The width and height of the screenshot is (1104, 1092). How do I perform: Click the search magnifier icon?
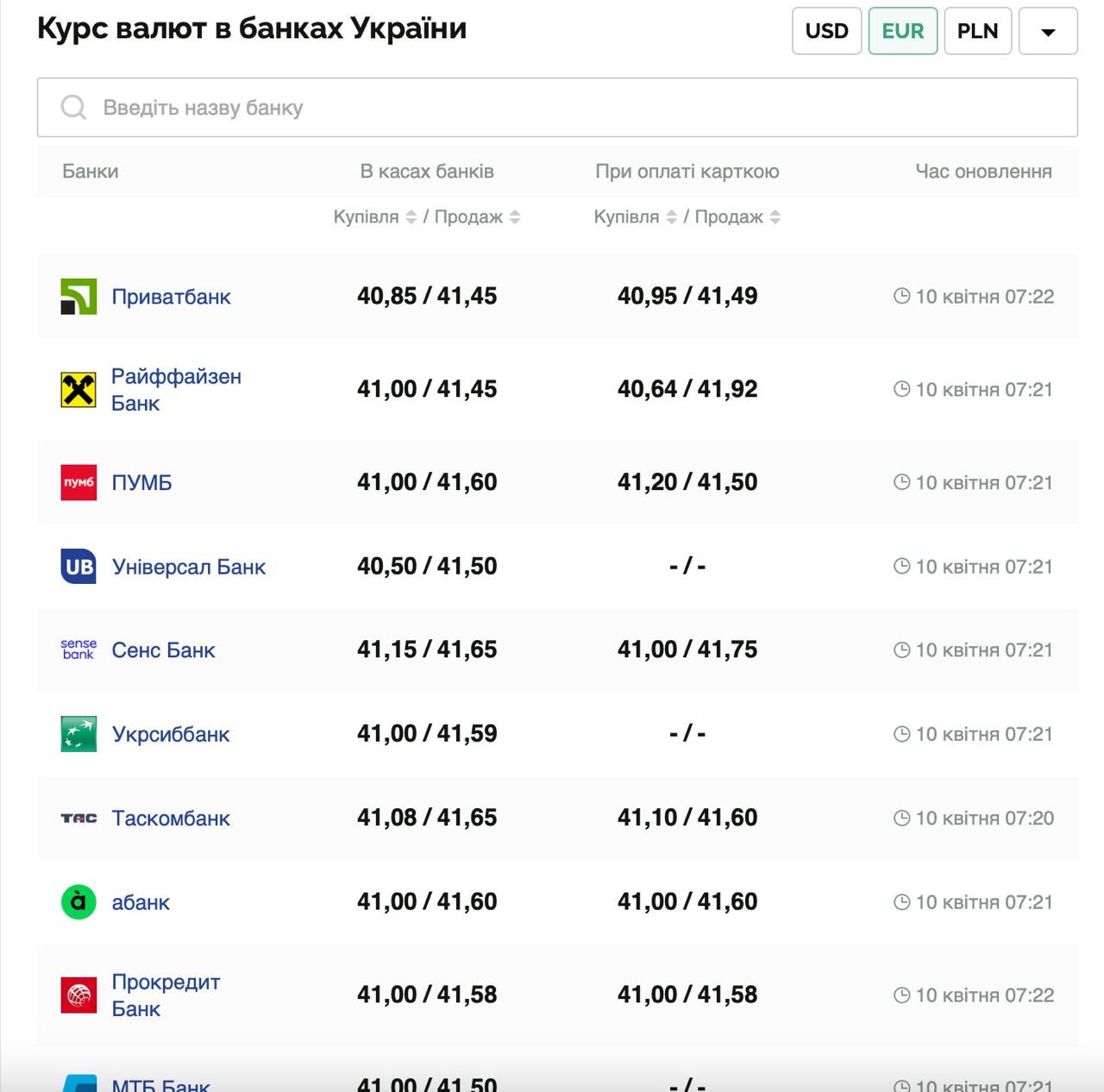(73, 108)
